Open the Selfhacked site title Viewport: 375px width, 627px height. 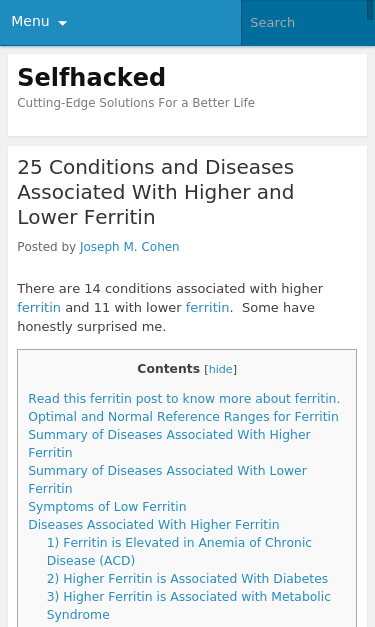coord(92,77)
